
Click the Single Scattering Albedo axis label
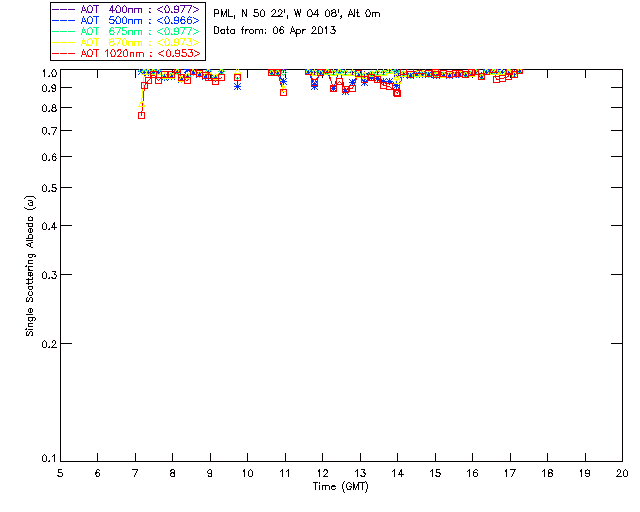(x=30, y=266)
